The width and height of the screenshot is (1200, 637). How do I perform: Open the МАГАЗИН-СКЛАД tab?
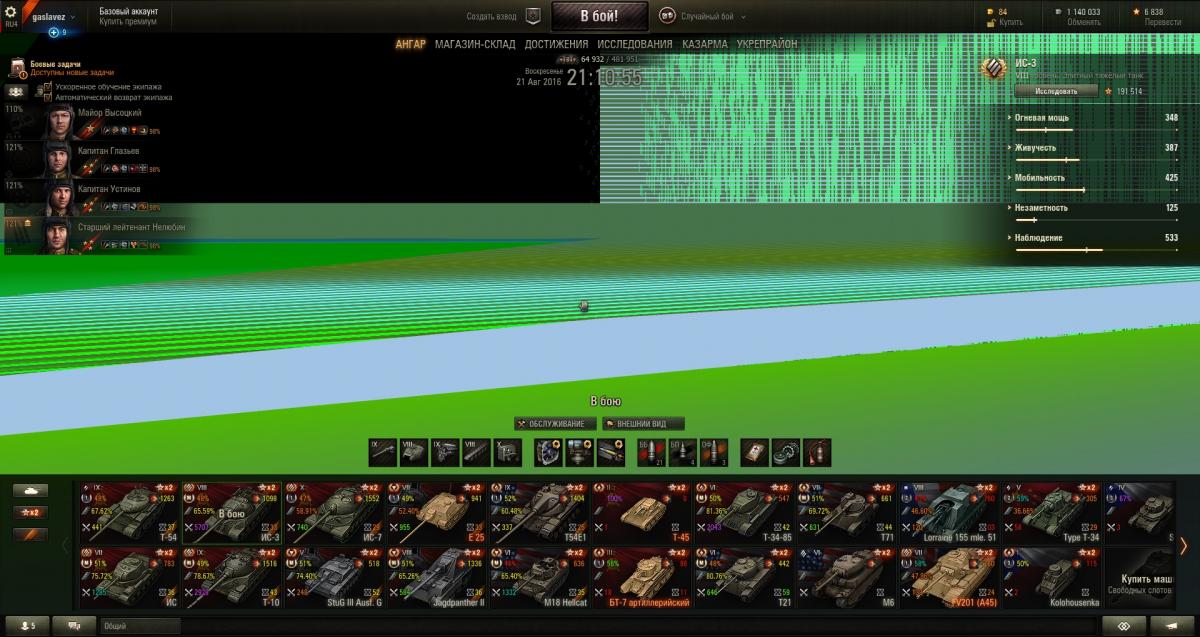[x=475, y=45]
